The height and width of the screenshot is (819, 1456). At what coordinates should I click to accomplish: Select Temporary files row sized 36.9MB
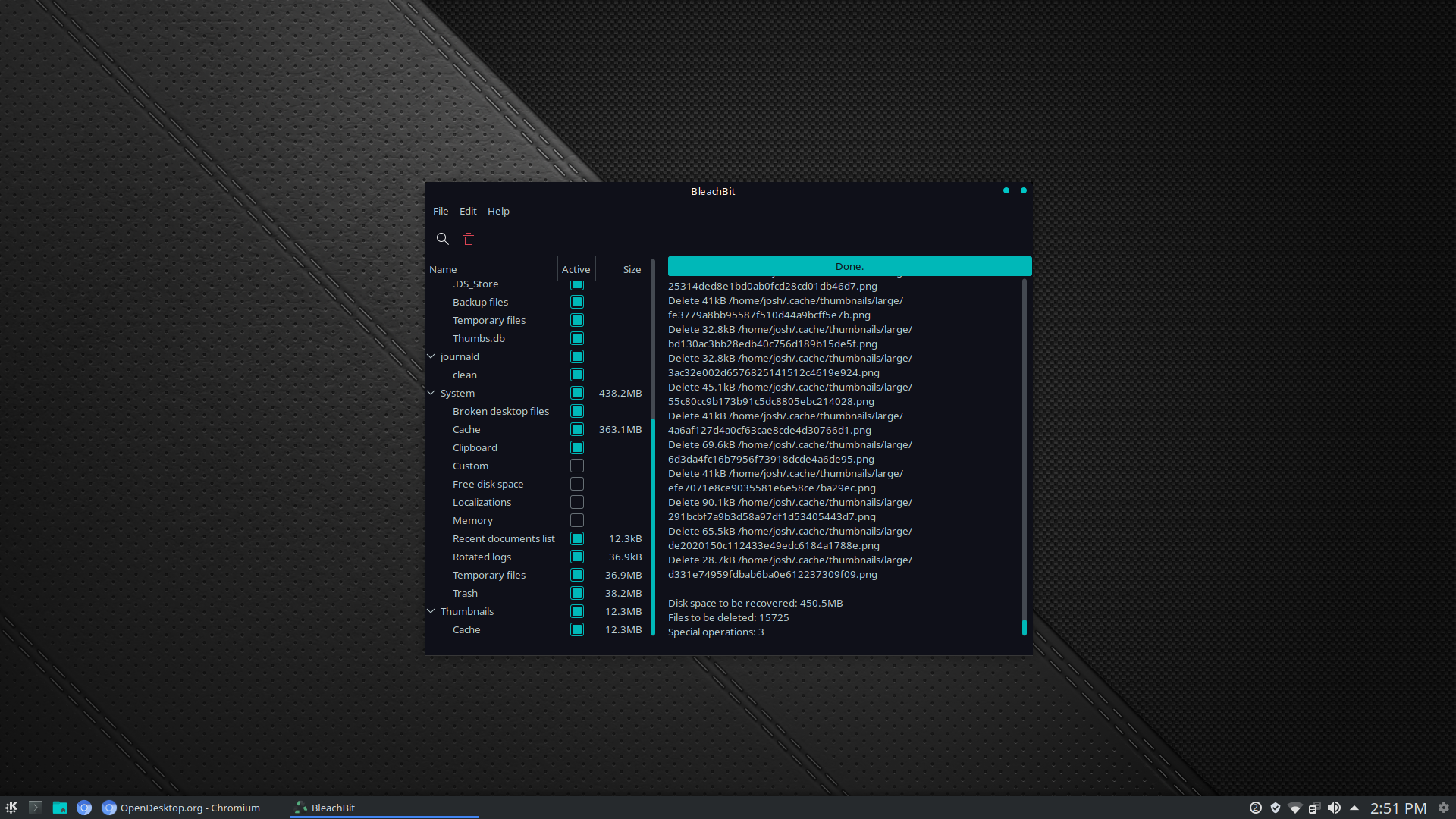click(x=535, y=575)
